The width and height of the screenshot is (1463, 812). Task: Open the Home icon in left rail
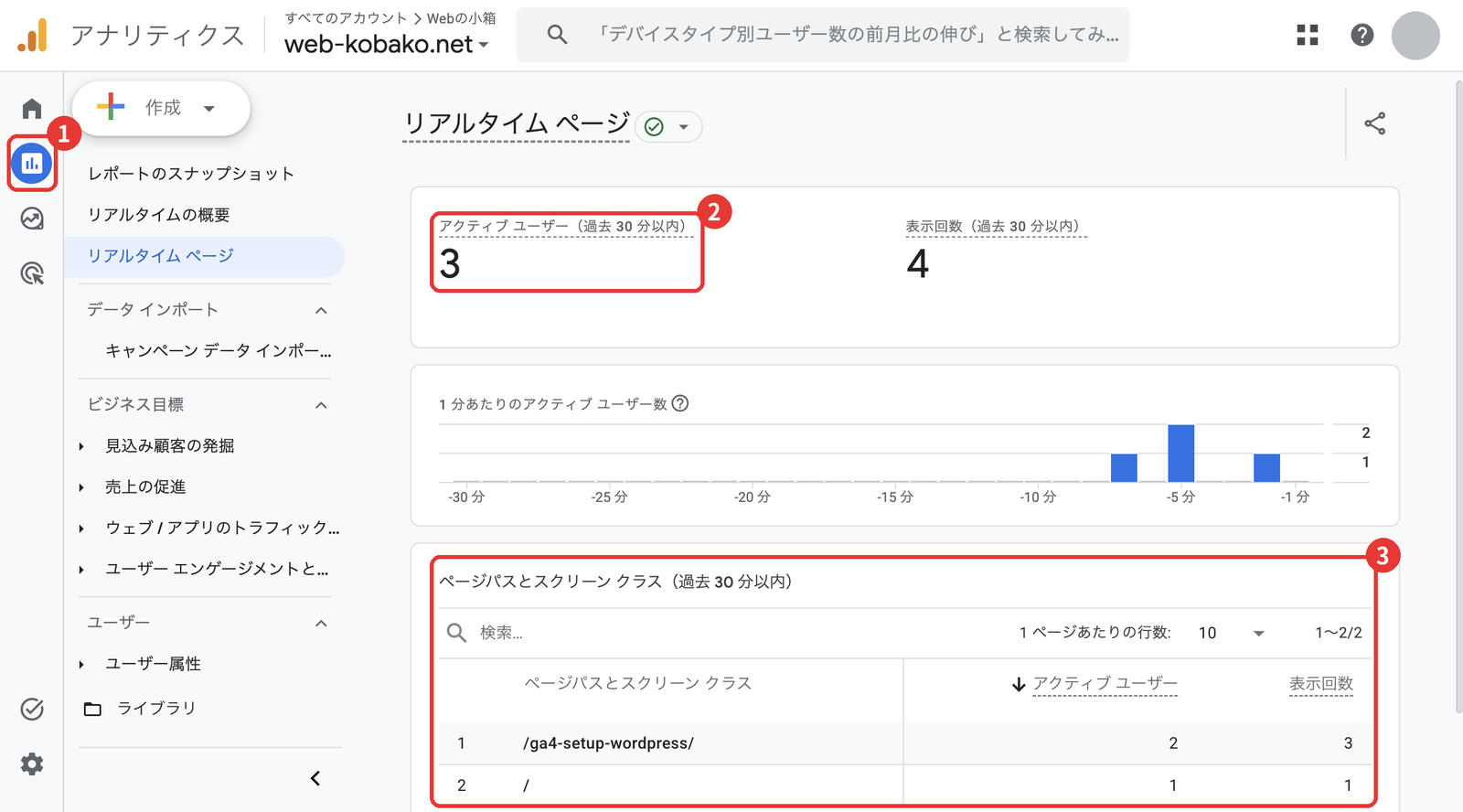[32, 109]
